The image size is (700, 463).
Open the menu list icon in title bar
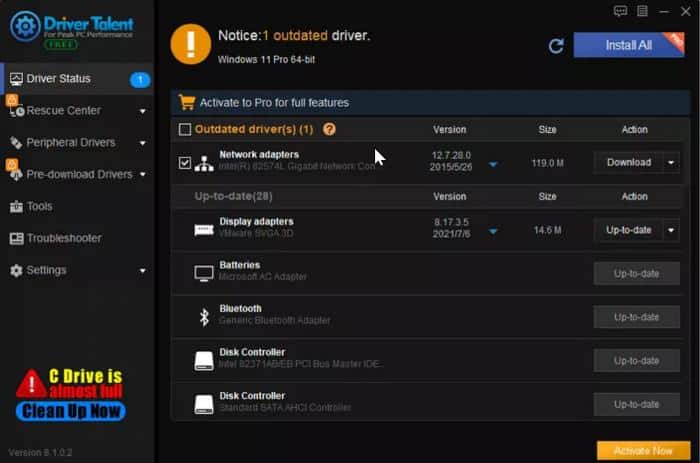(x=642, y=11)
